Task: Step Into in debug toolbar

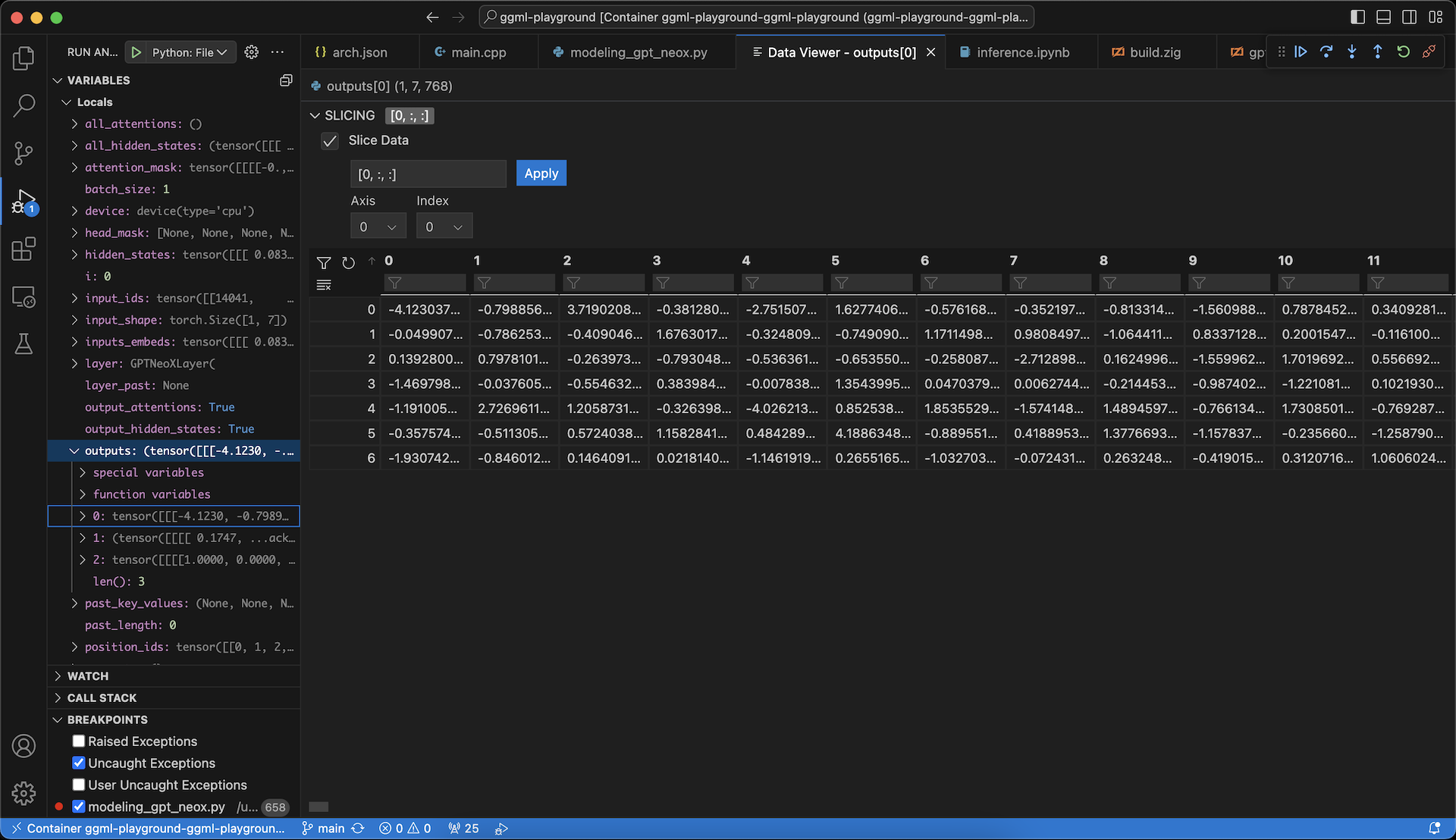Action: [1352, 52]
